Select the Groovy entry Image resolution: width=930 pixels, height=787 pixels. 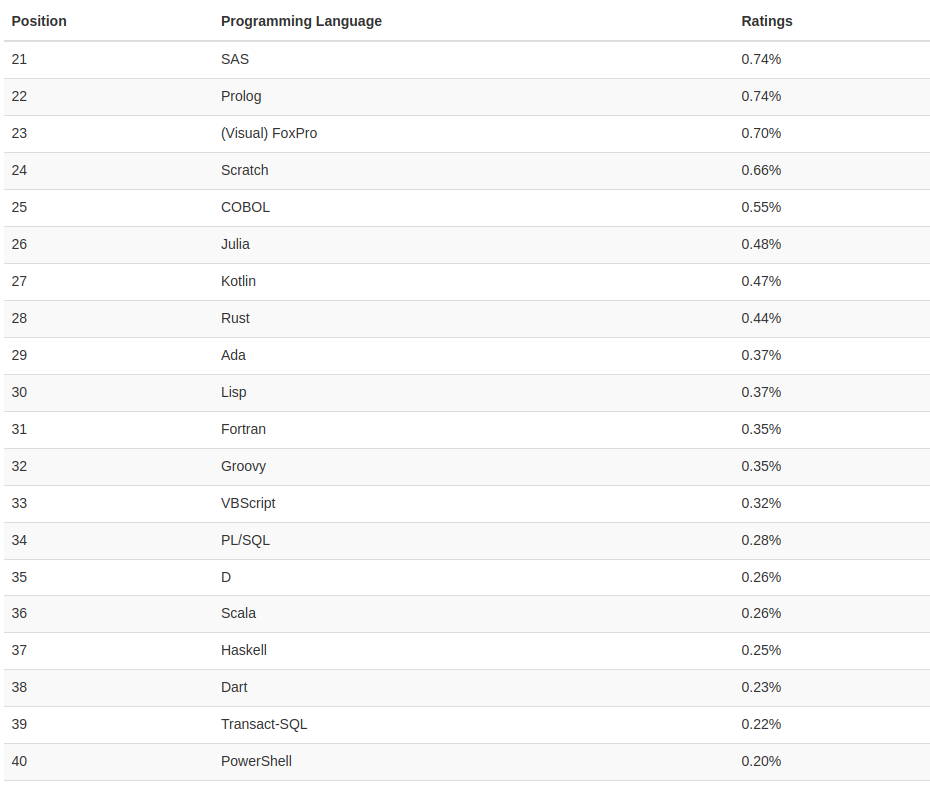(243, 466)
